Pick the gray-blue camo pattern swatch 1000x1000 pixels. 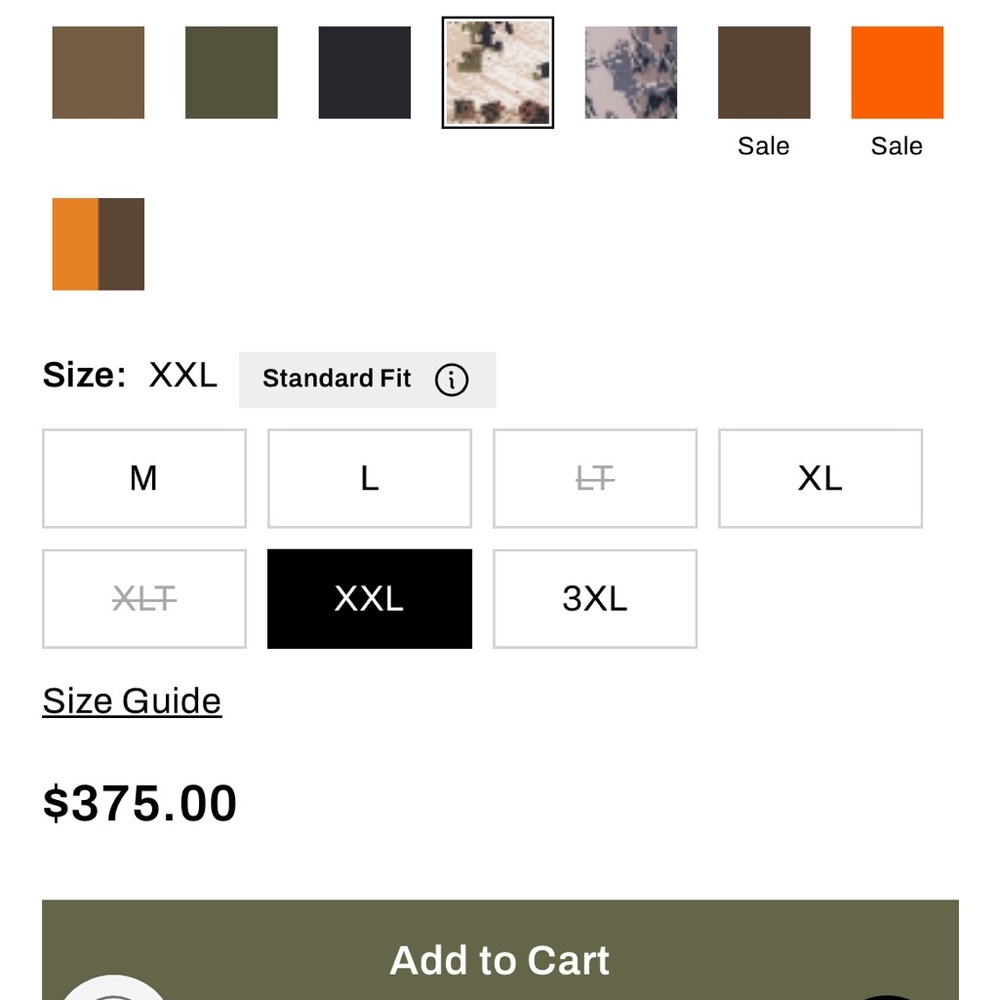tap(631, 73)
